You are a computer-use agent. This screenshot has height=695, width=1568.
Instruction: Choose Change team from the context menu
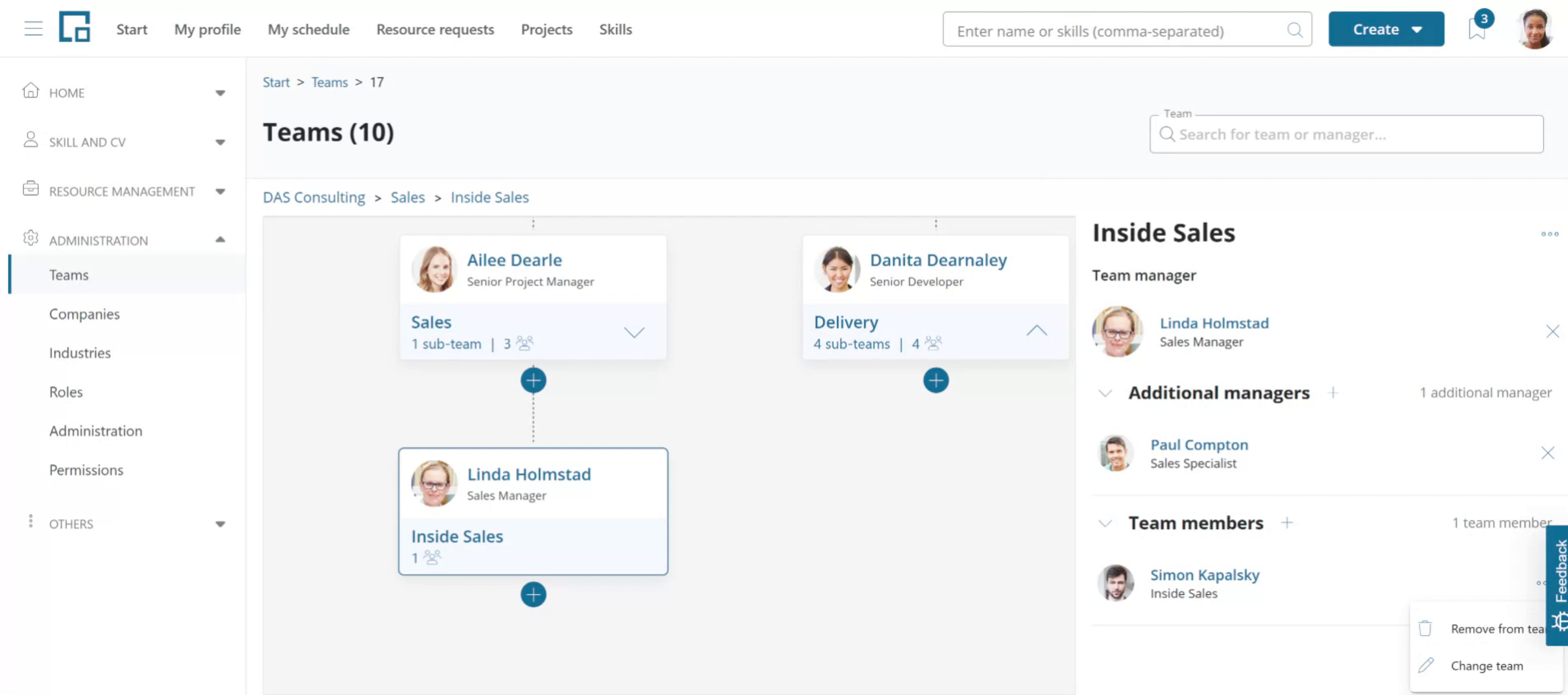1487,666
